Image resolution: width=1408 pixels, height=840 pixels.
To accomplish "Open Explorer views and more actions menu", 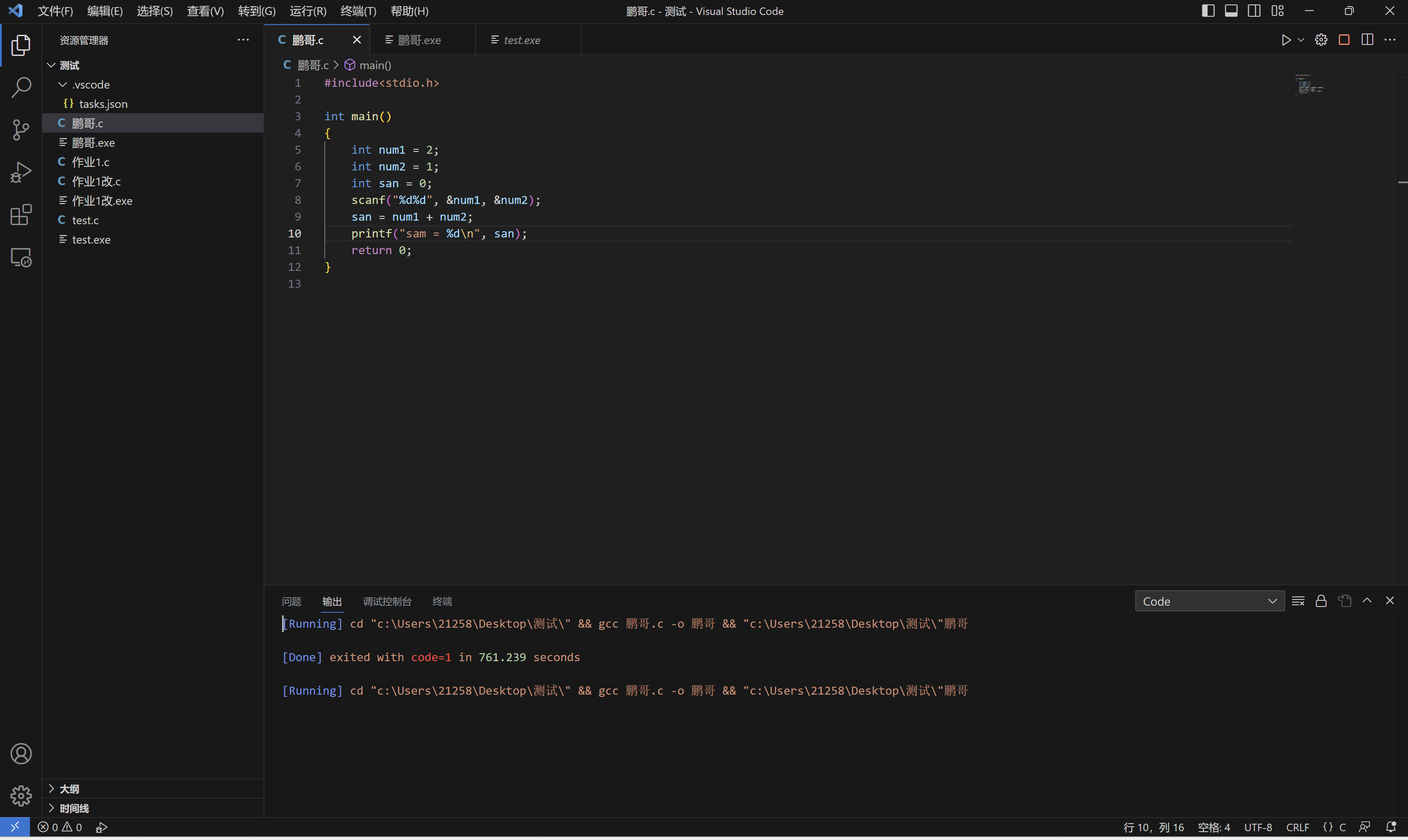I will (243, 40).
